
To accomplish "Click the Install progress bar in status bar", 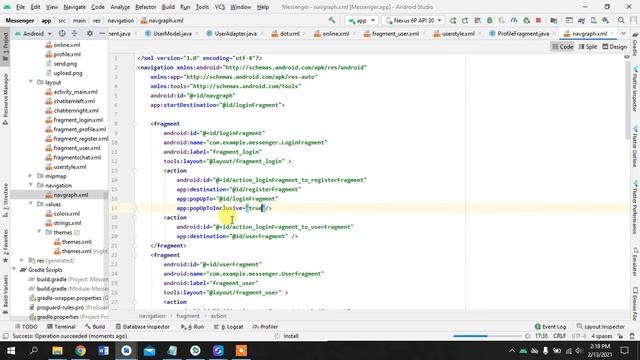I will [x=487, y=336].
